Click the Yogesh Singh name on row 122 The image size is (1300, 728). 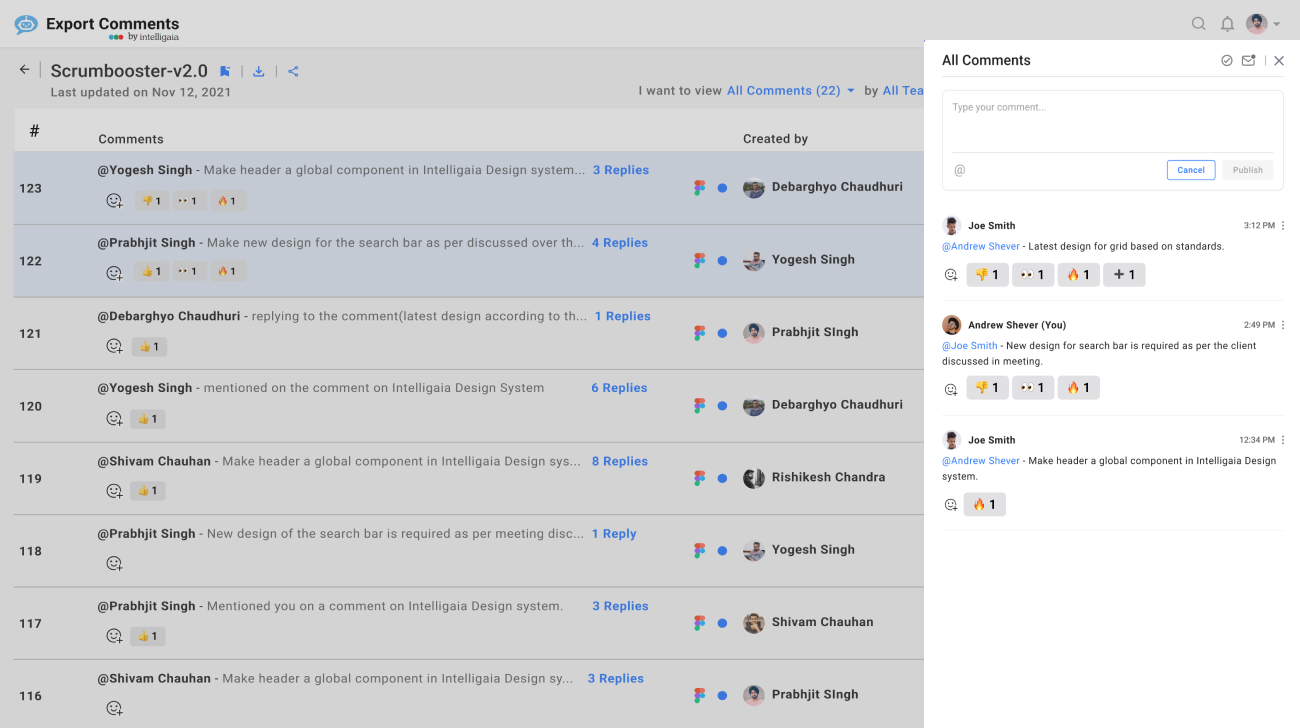tap(813, 259)
